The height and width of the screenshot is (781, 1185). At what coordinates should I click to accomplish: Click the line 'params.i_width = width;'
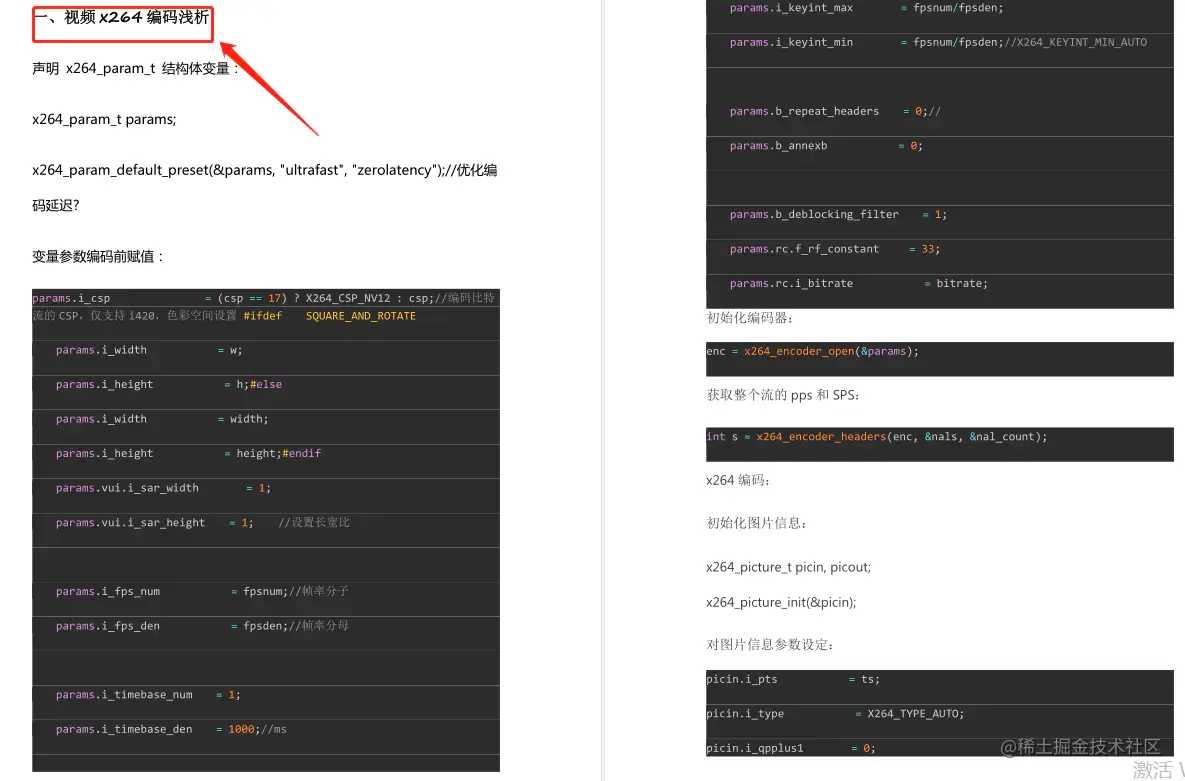pyautogui.click(x=162, y=419)
